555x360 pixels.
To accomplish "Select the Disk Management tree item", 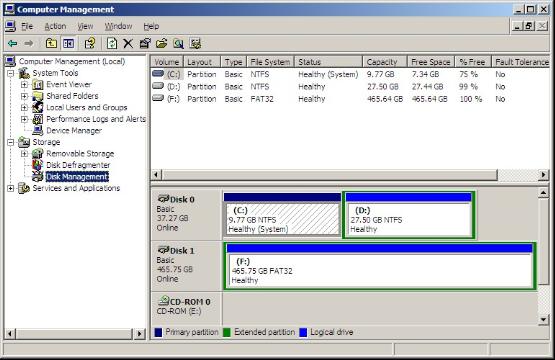I will pyautogui.click(x=77, y=177).
